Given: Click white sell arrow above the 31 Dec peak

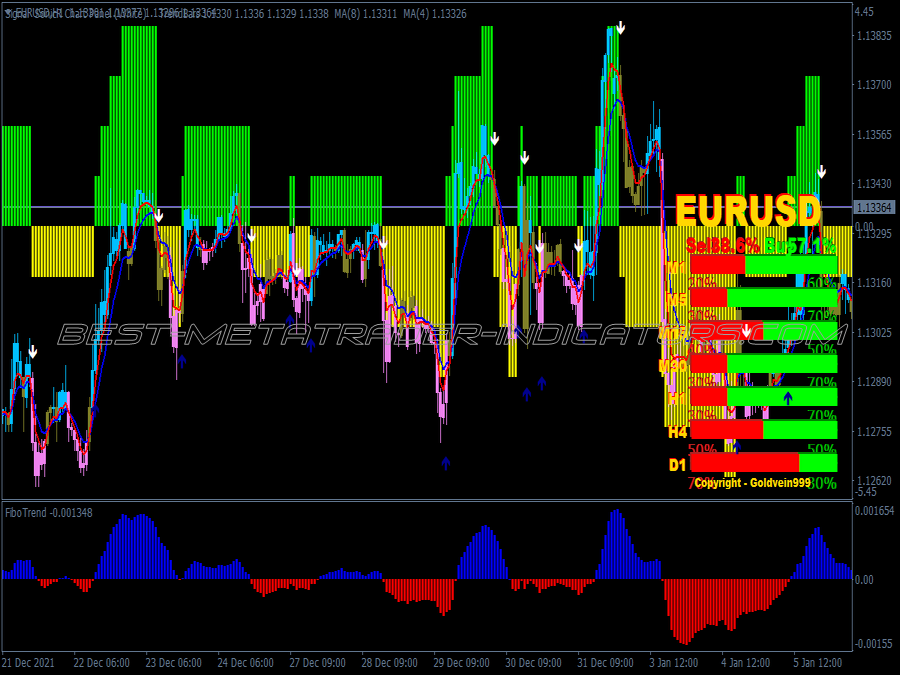Looking at the screenshot, I should coord(620,28).
